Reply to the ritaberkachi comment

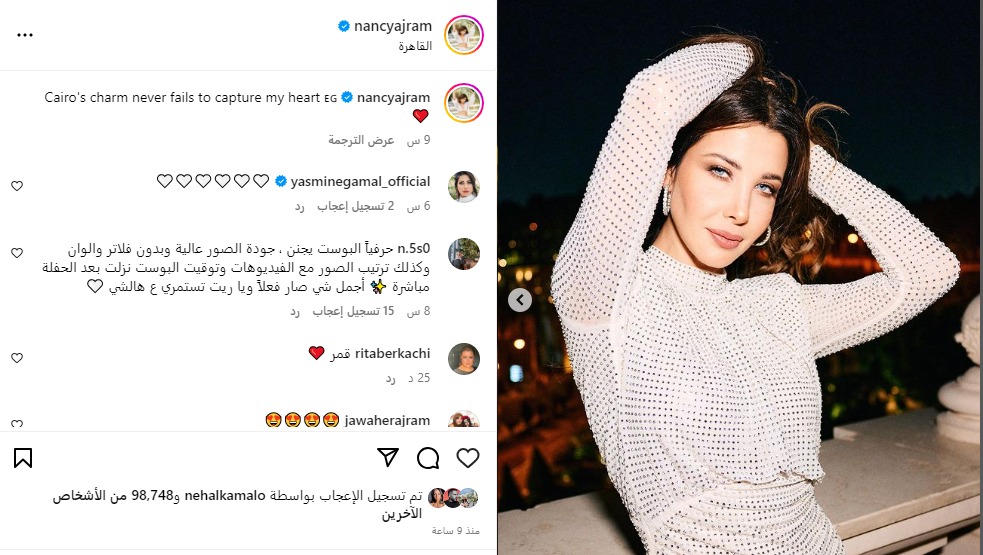click(x=391, y=378)
